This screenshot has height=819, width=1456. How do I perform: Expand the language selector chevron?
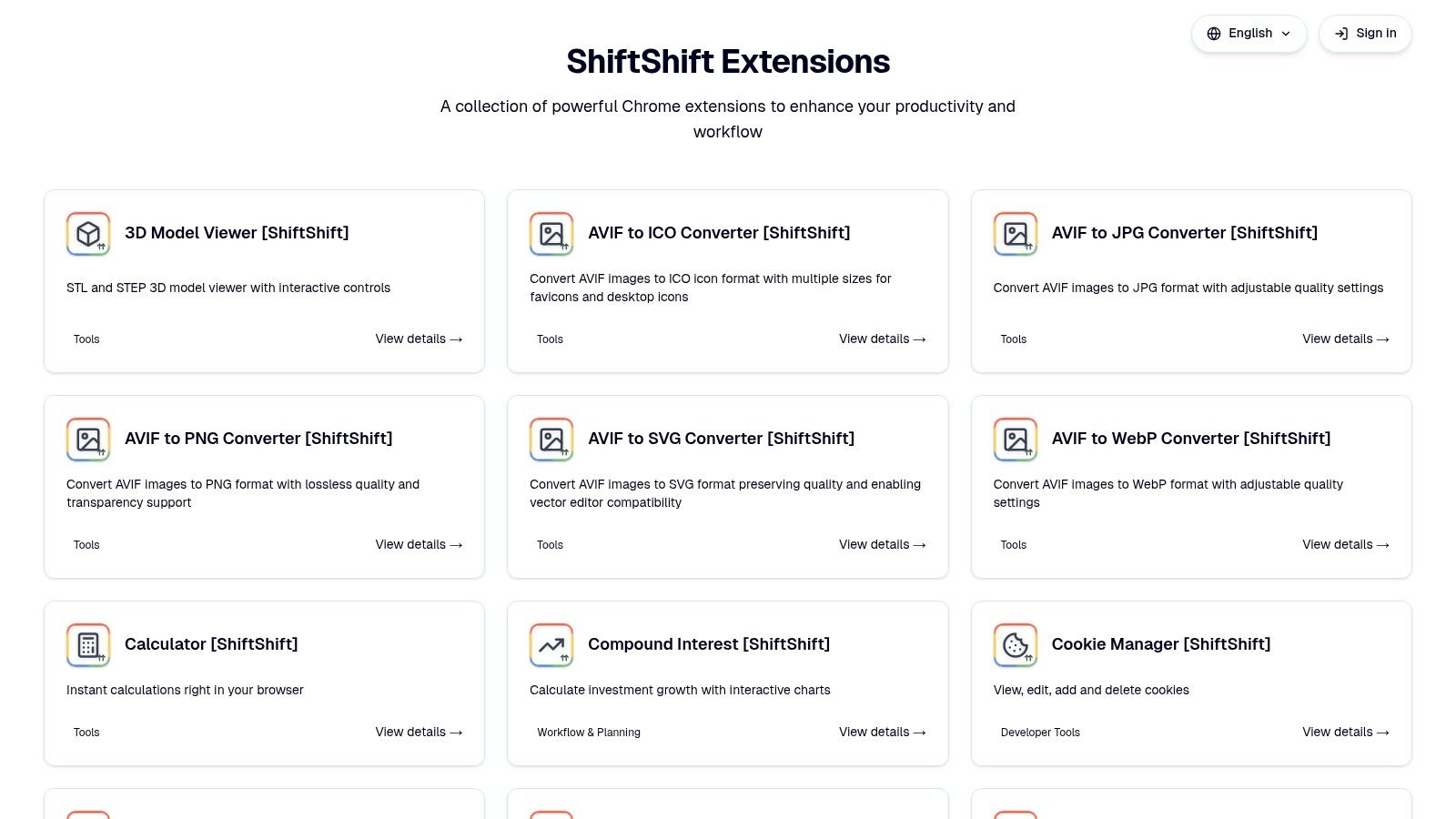pyautogui.click(x=1286, y=34)
